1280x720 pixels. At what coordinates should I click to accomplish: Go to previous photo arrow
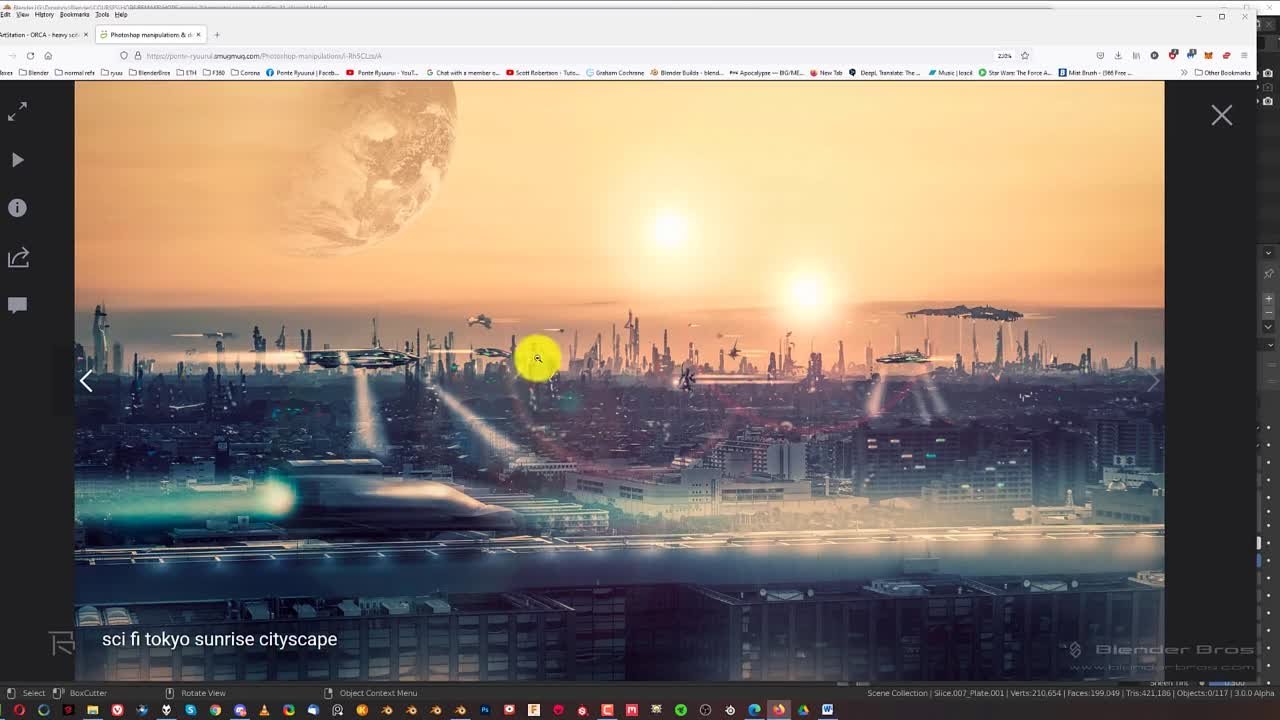(x=86, y=381)
